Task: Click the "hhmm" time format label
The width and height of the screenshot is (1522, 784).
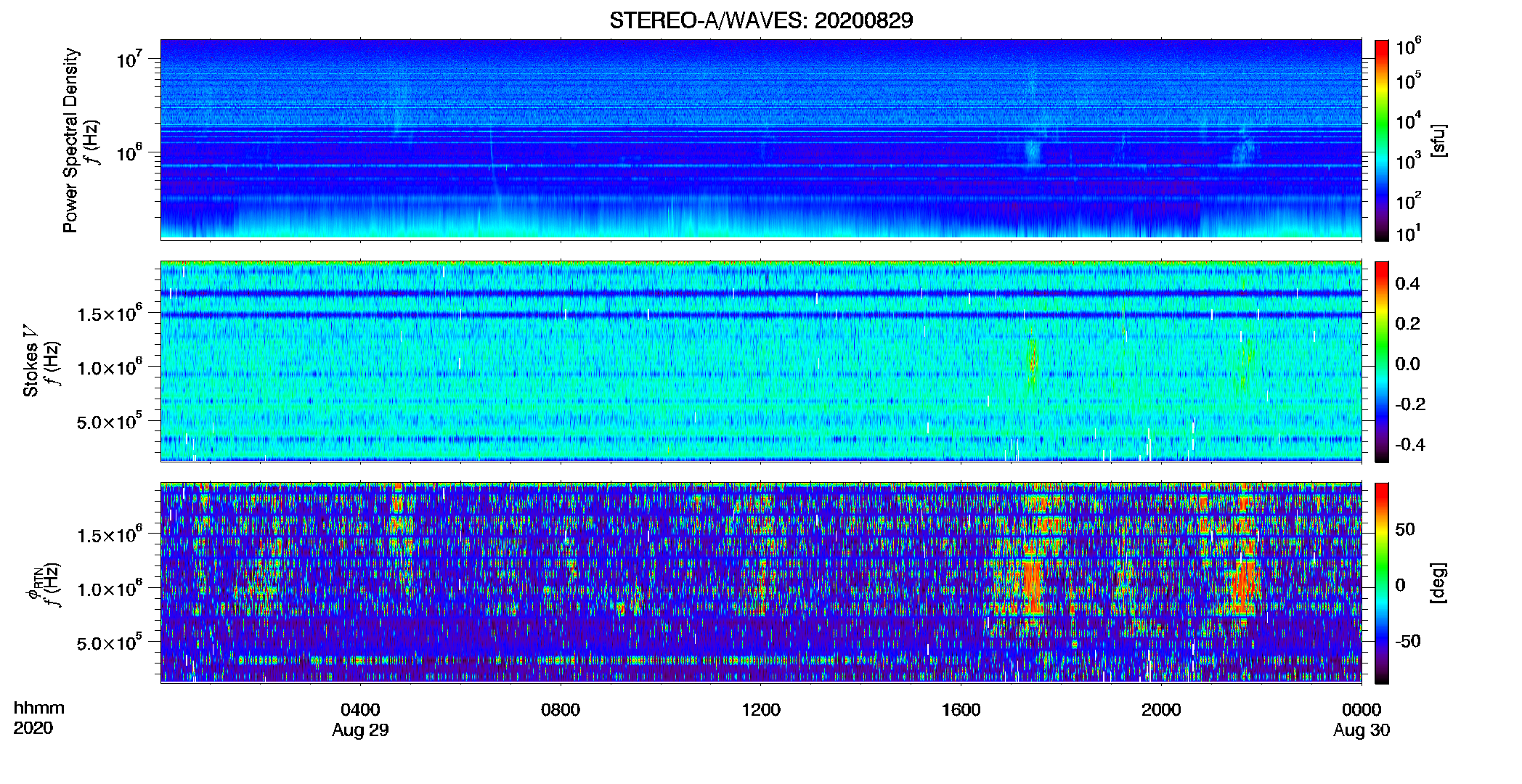Action: (39, 708)
